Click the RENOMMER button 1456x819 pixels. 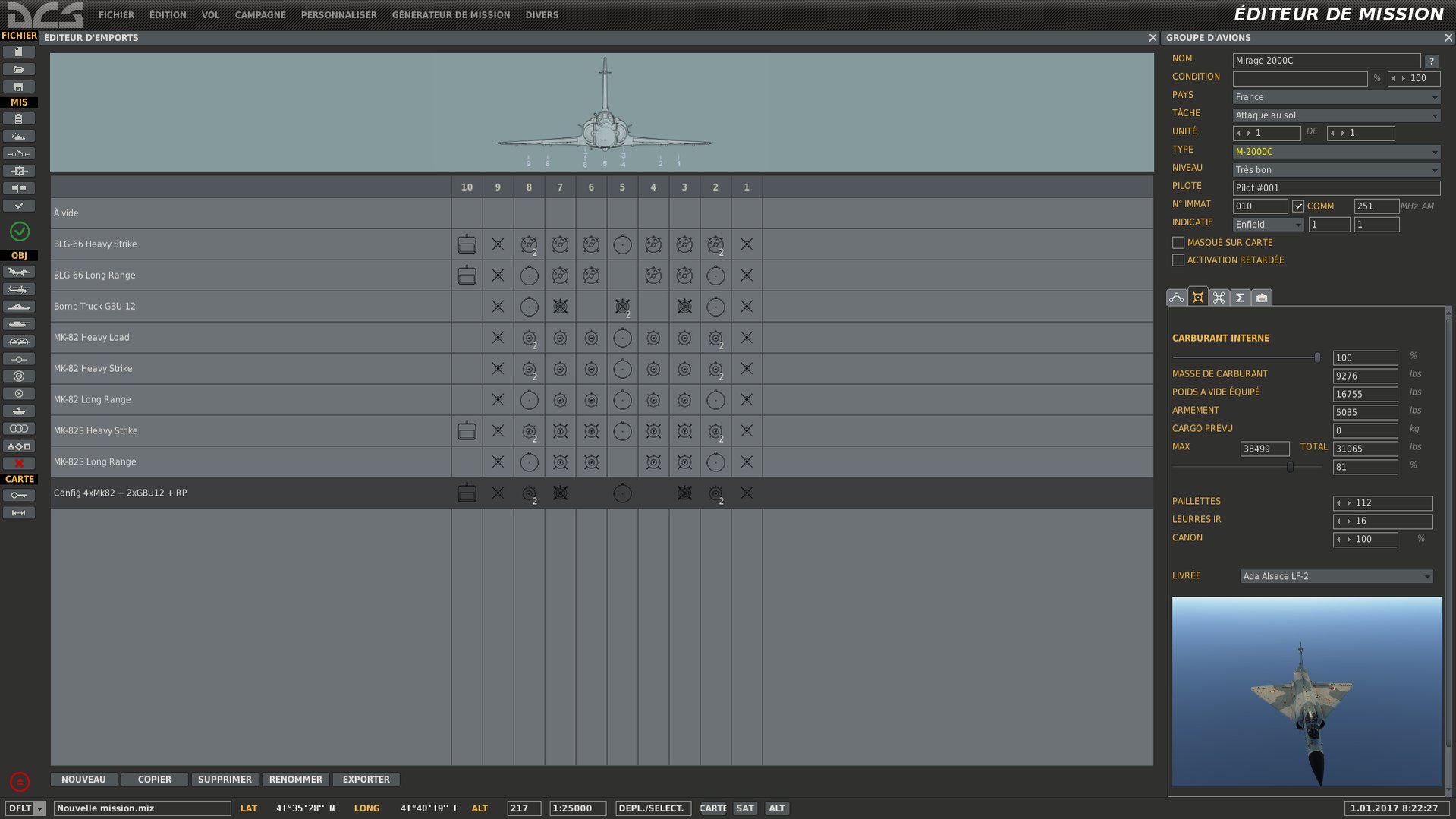click(295, 780)
